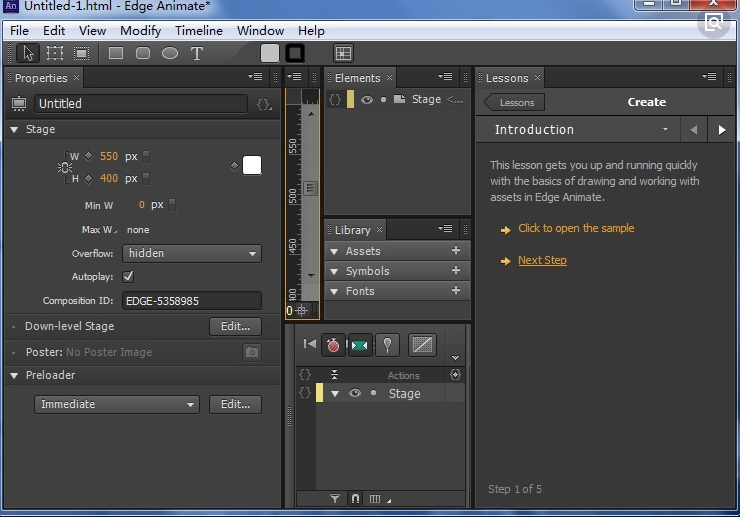Viewport: 740px width, 517px height.
Task: Open the Properties panel options menu
Action: click(255, 76)
